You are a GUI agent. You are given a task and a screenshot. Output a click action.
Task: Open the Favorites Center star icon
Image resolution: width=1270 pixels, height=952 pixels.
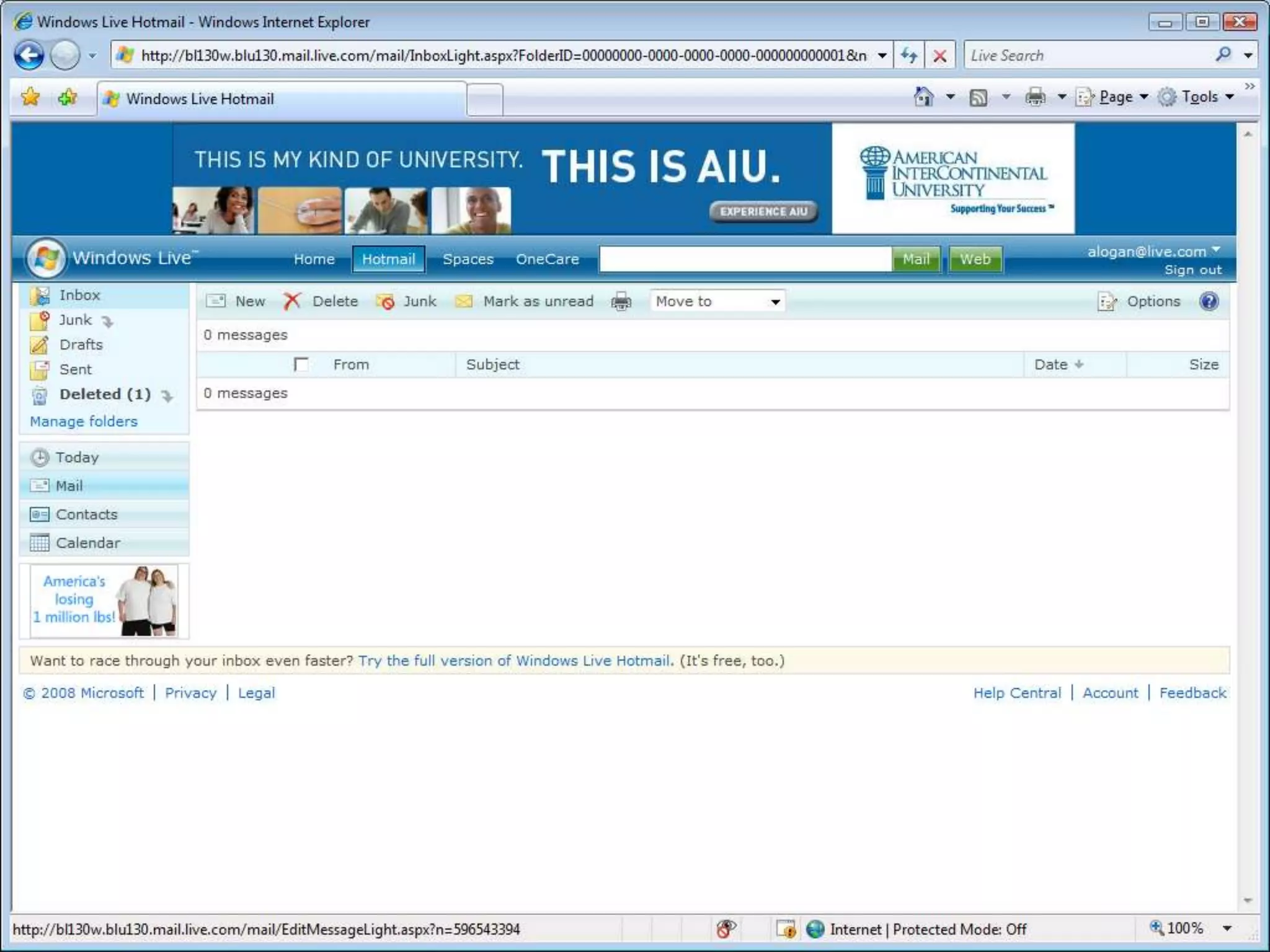30,97
